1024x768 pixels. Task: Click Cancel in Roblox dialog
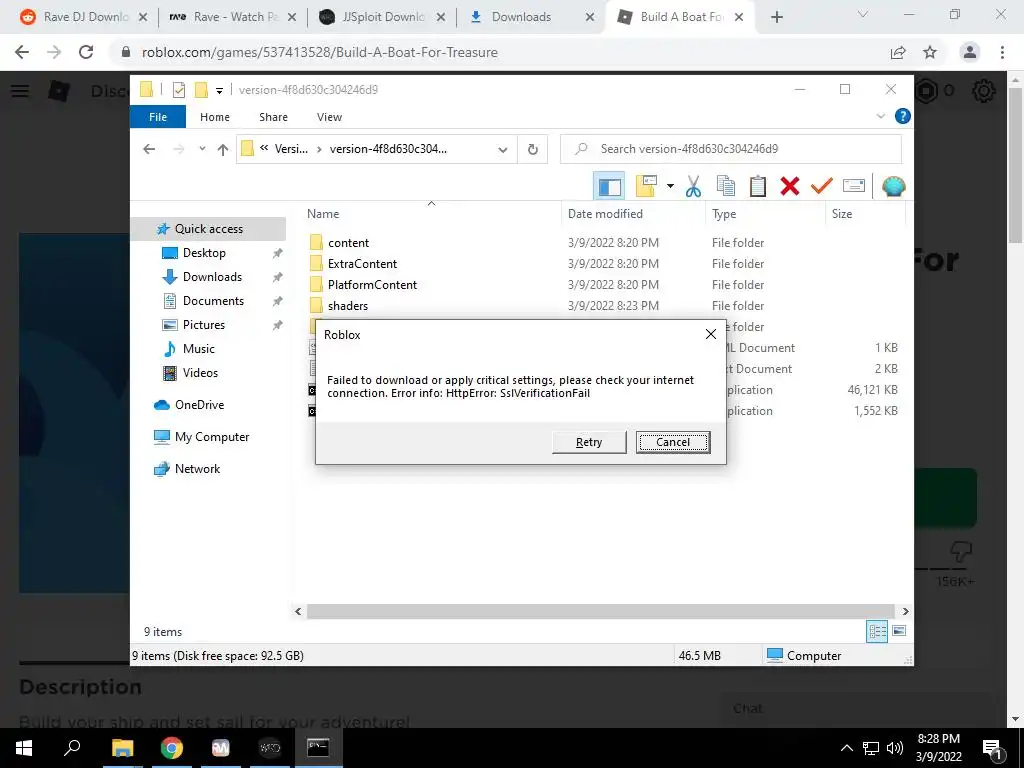pos(673,442)
